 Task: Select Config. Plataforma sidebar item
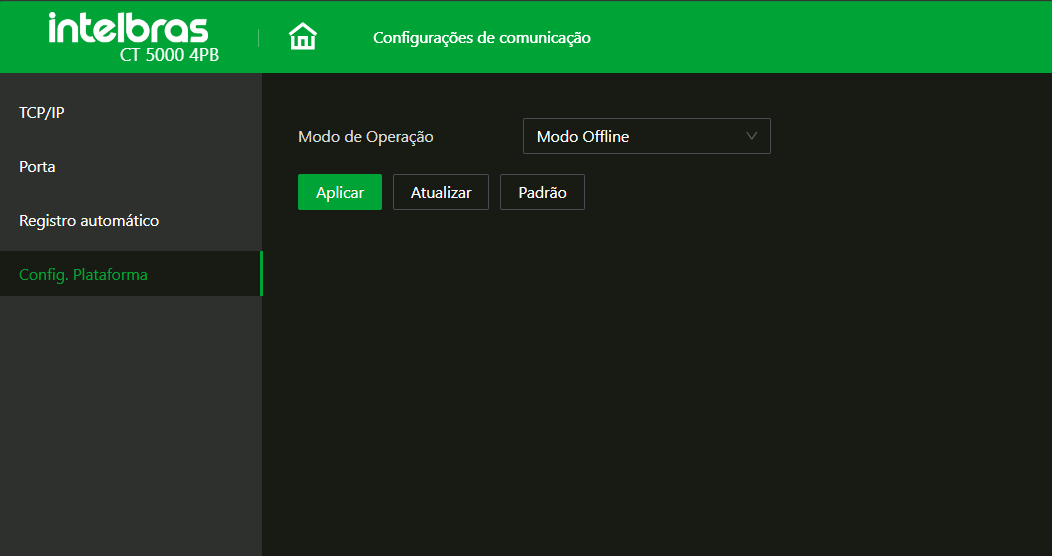tap(83, 275)
